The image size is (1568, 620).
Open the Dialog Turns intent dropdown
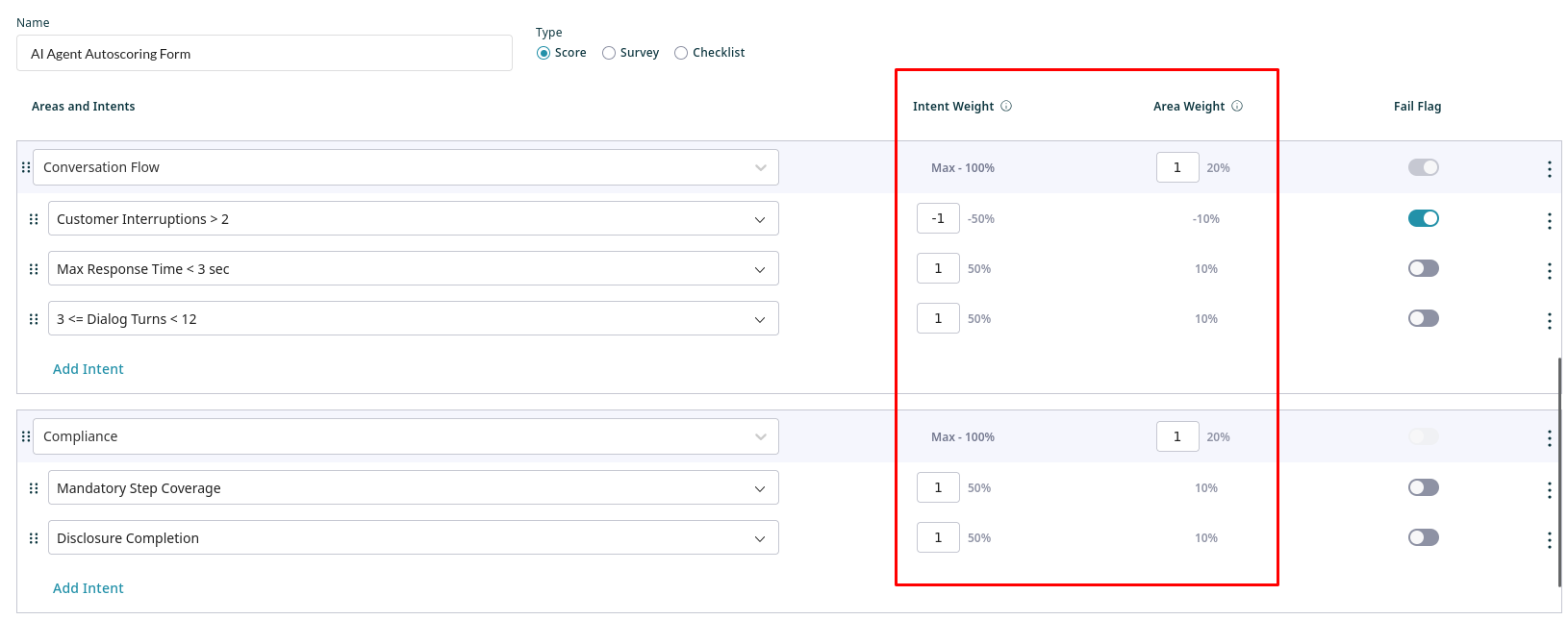[759, 319]
